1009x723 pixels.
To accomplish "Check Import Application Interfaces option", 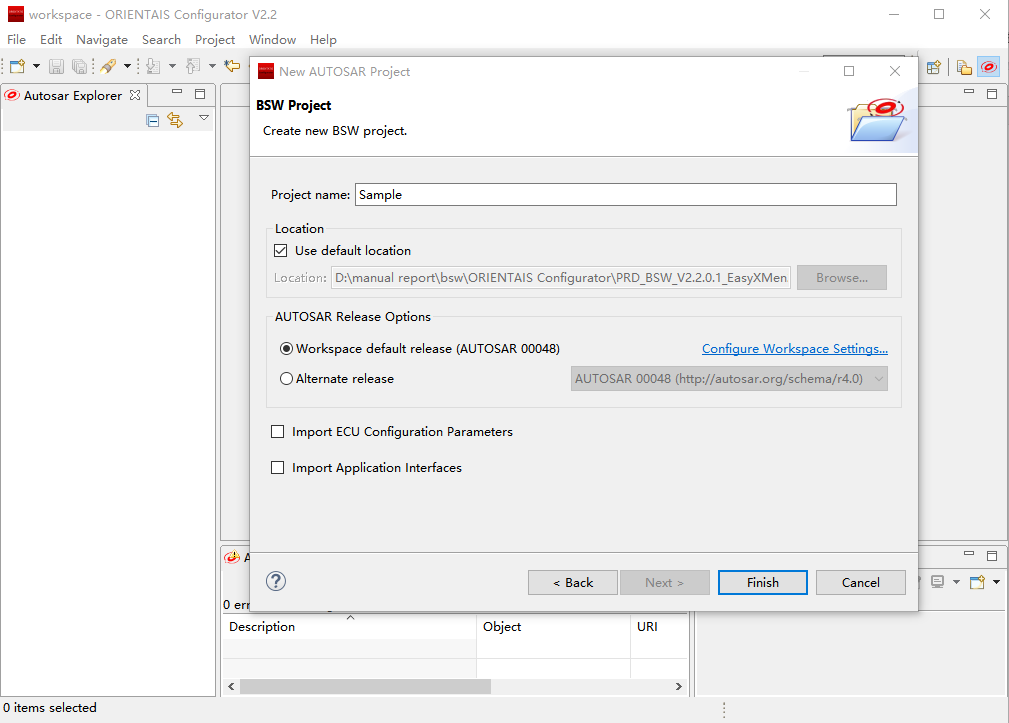I will tap(278, 468).
